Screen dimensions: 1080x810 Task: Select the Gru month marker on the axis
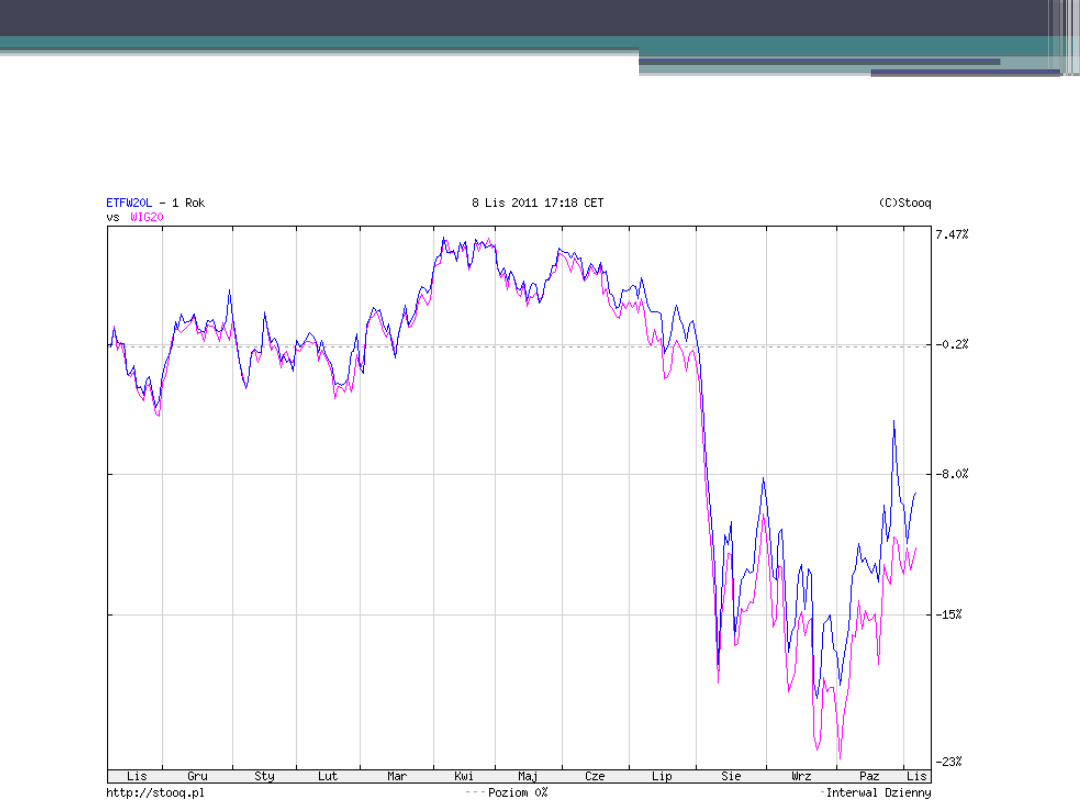(198, 776)
